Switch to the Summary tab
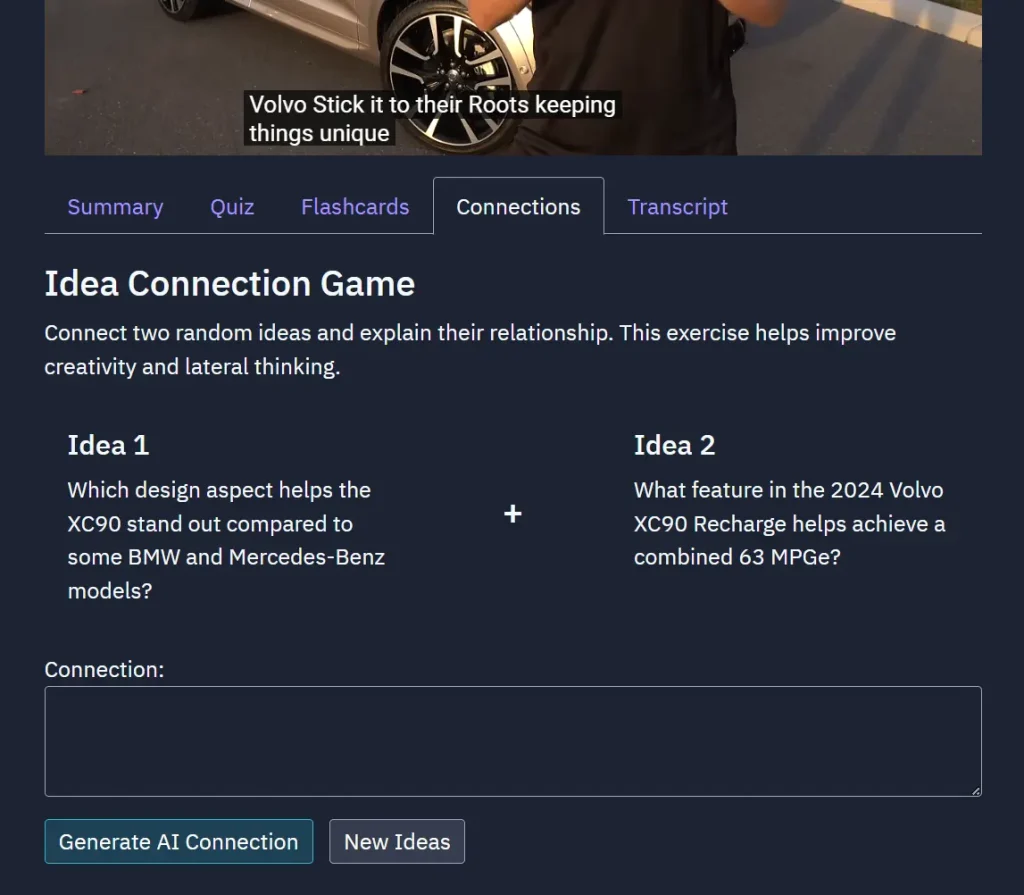This screenshot has height=895, width=1024. [115, 207]
